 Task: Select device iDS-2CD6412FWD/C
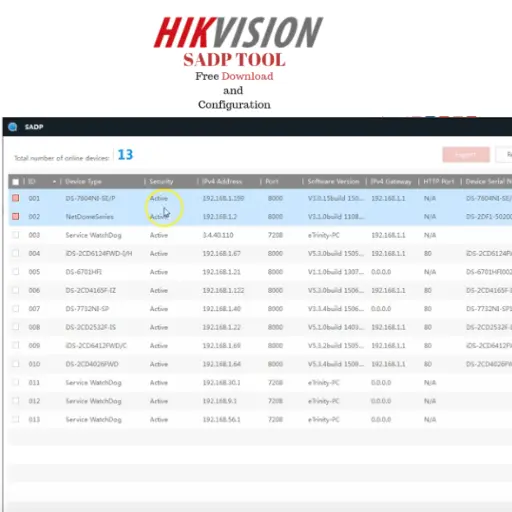(x=96, y=346)
